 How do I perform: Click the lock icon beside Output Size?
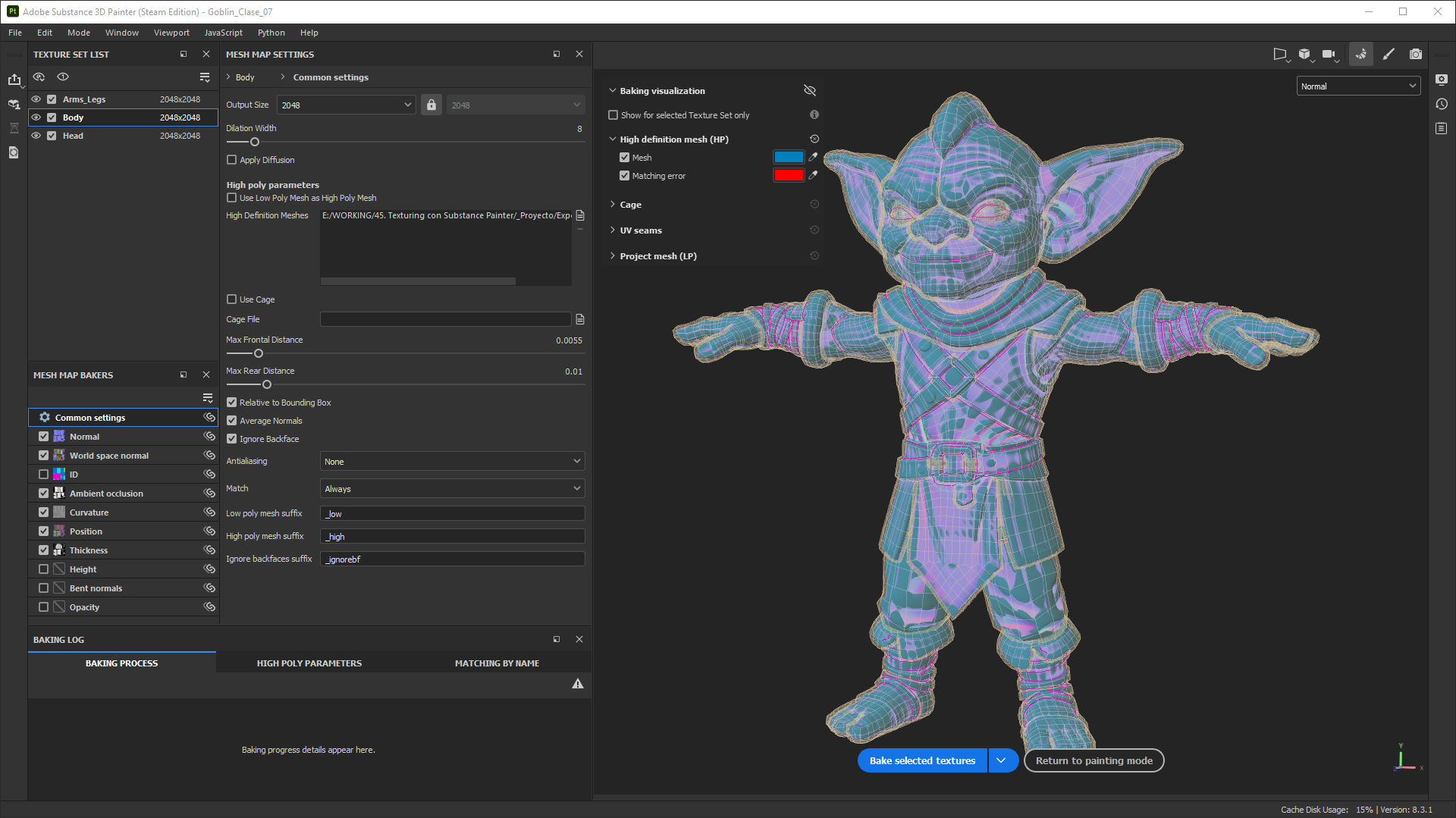coord(431,105)
